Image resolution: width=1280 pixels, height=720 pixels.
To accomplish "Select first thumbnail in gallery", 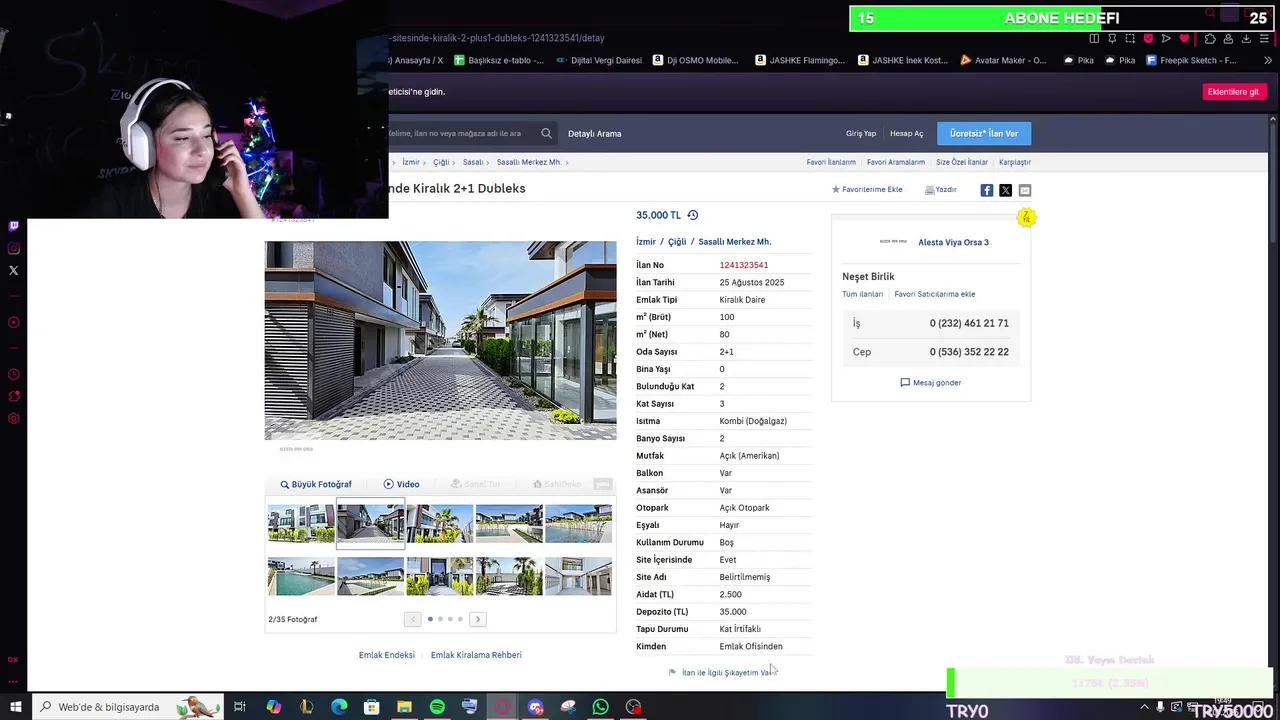I will 301,523.
